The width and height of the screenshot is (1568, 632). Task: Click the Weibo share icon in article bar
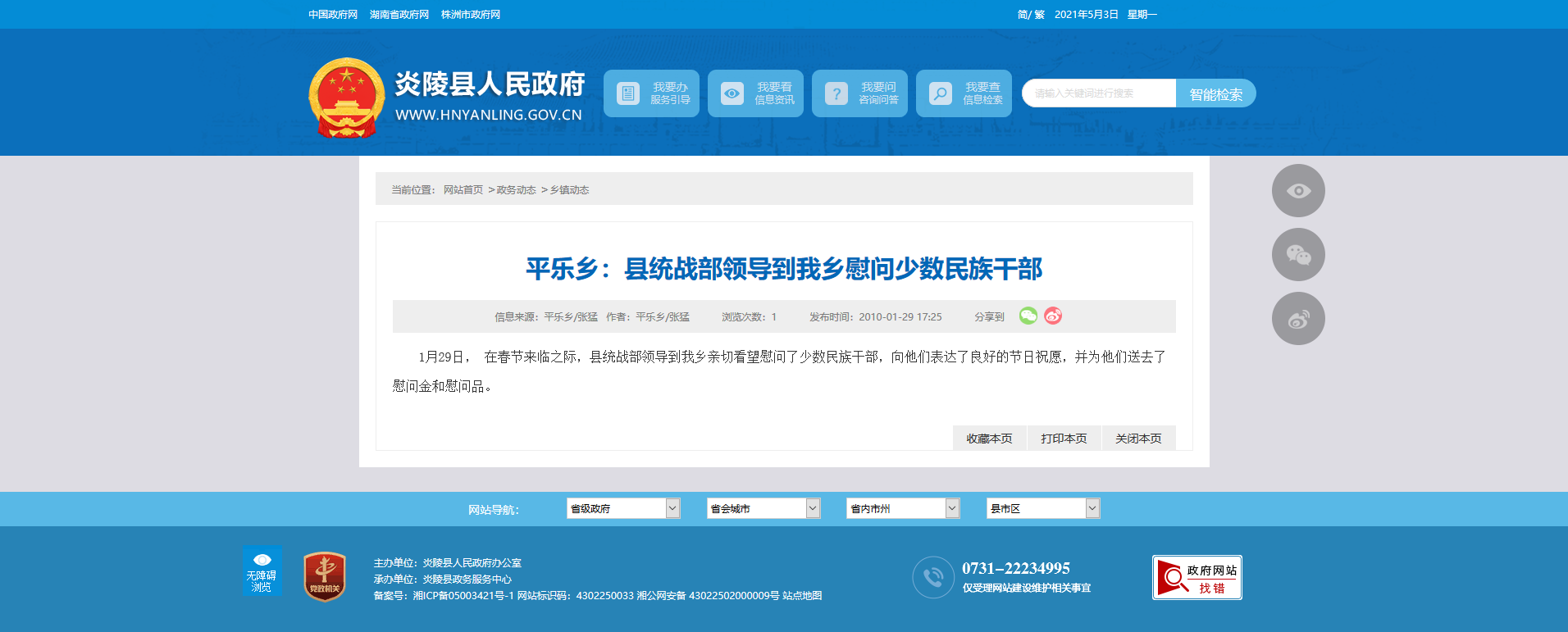point(1053,316)
